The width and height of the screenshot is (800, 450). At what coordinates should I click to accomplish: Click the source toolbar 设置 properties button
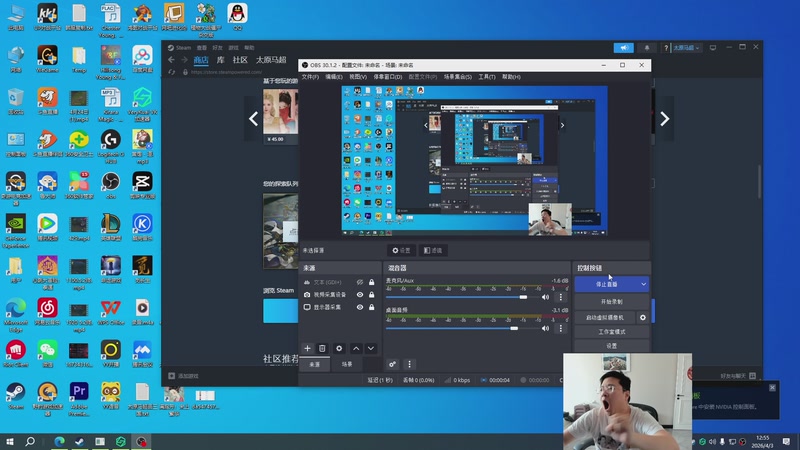tap(401, 251)
